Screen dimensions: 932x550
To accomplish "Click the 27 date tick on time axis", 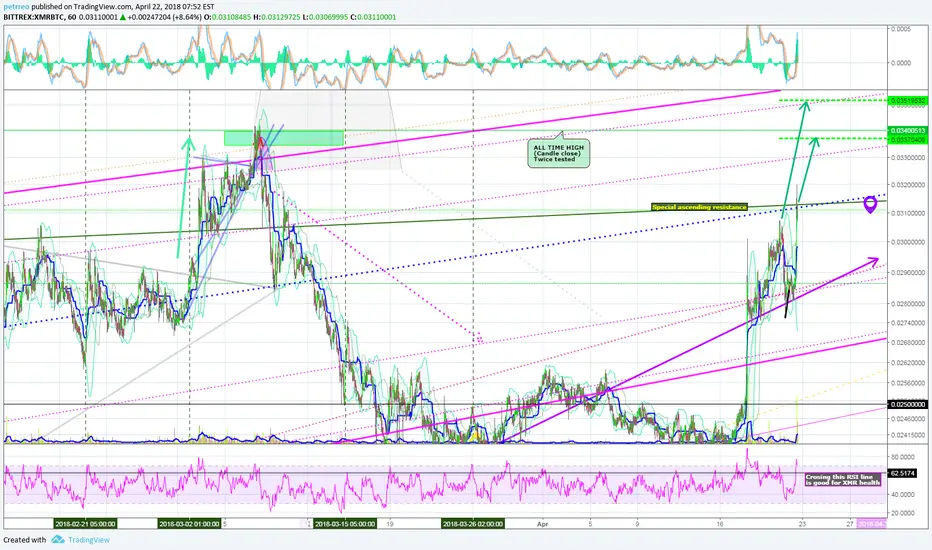I will coord(850,524).
